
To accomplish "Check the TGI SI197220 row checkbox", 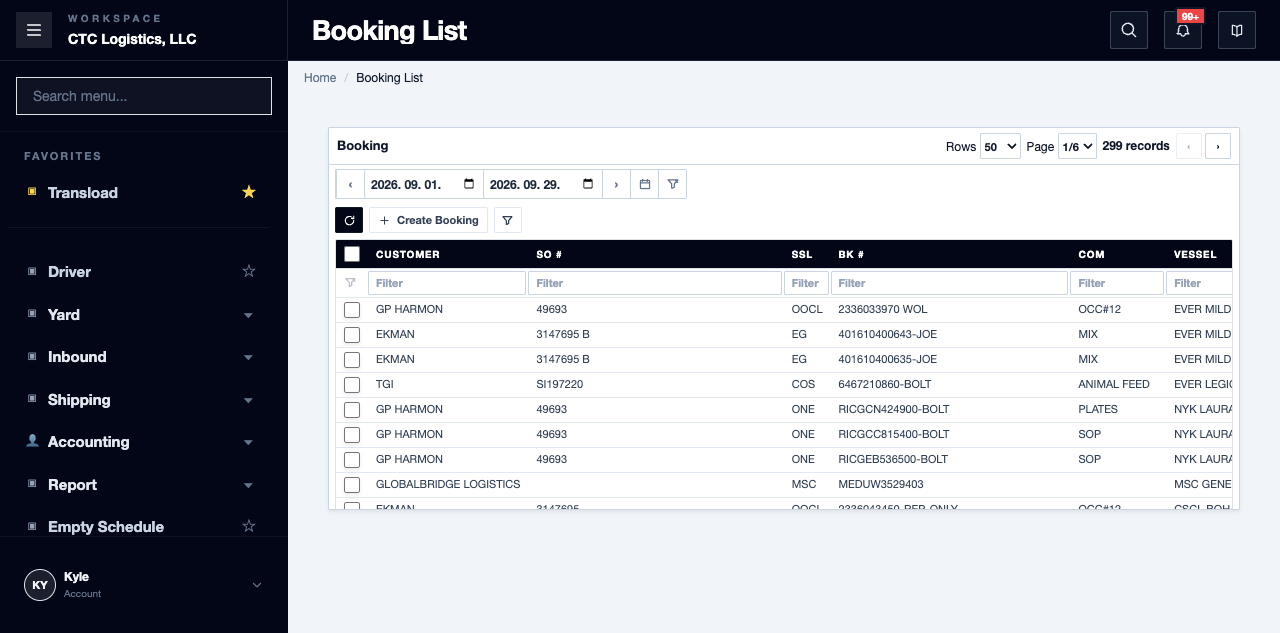I will point(352,385).
